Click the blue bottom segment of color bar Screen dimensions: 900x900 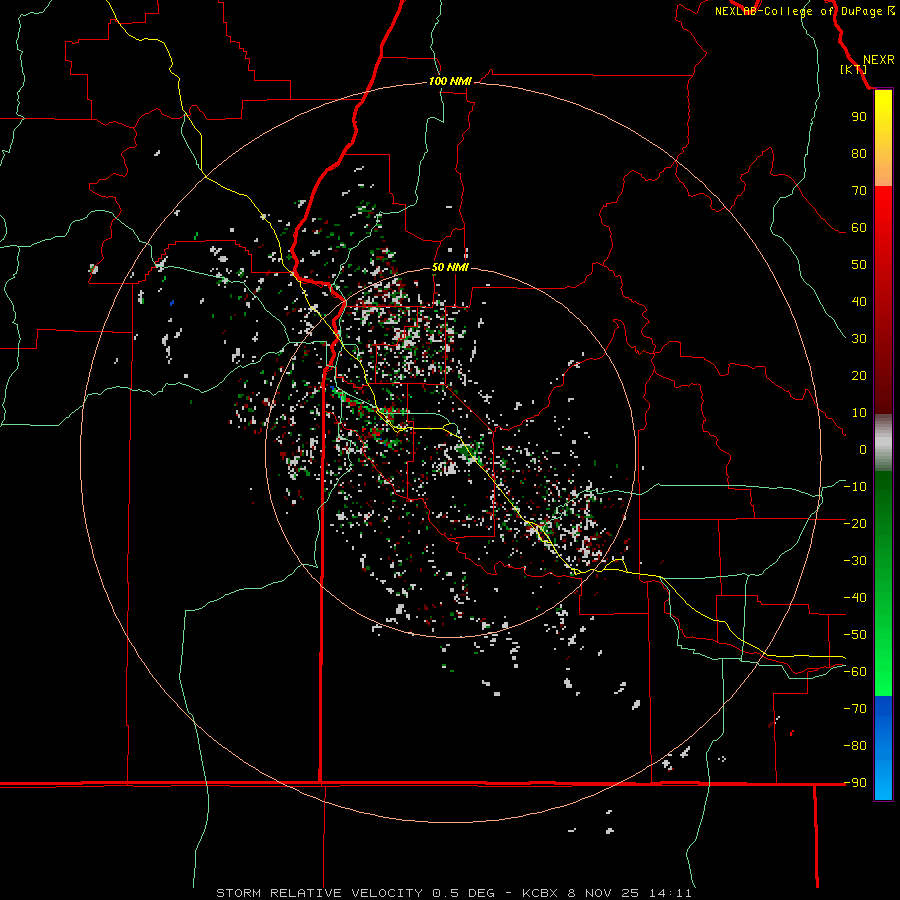[x=883, y=748]
